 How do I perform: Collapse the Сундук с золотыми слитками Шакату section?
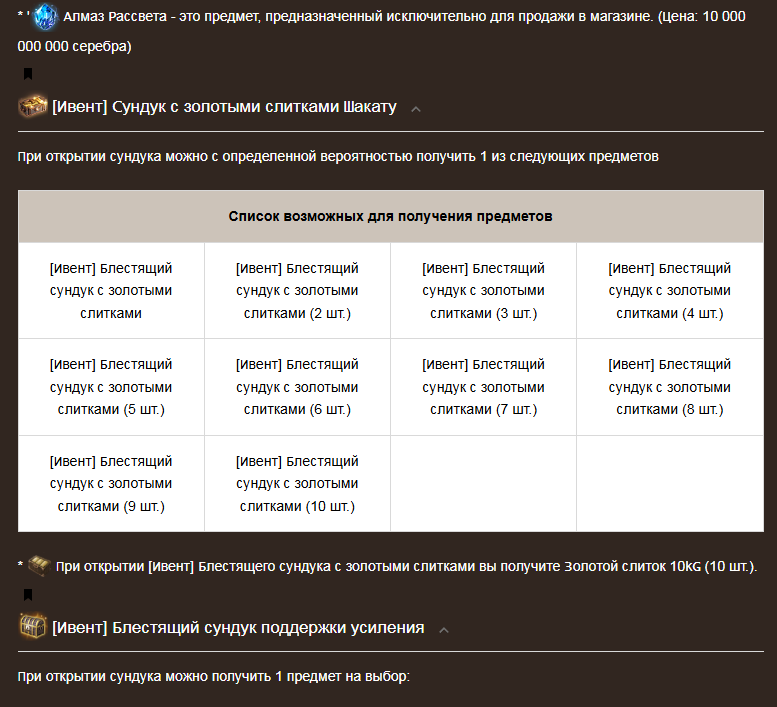tap(416, 109)
